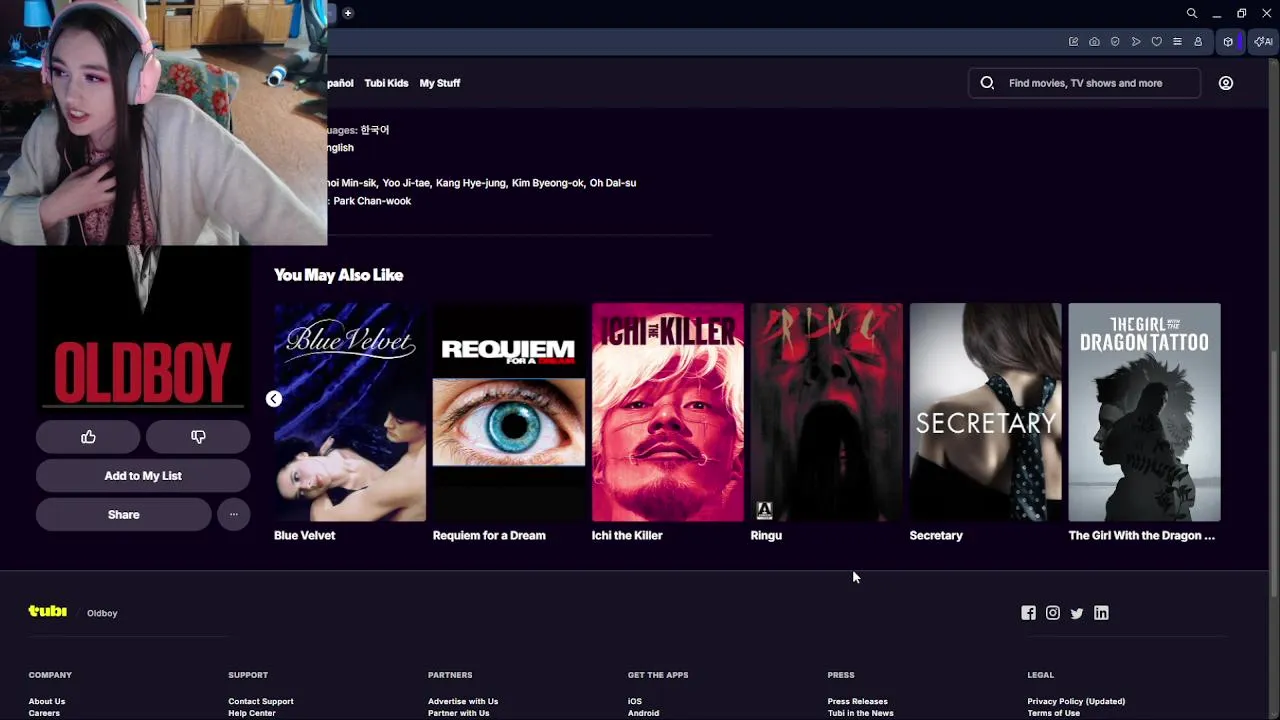Open The Girl With the Dragon Tattoo poster
This screenshot has height=720, width=1280.
pyautogui.click(x=1145, y=412)
